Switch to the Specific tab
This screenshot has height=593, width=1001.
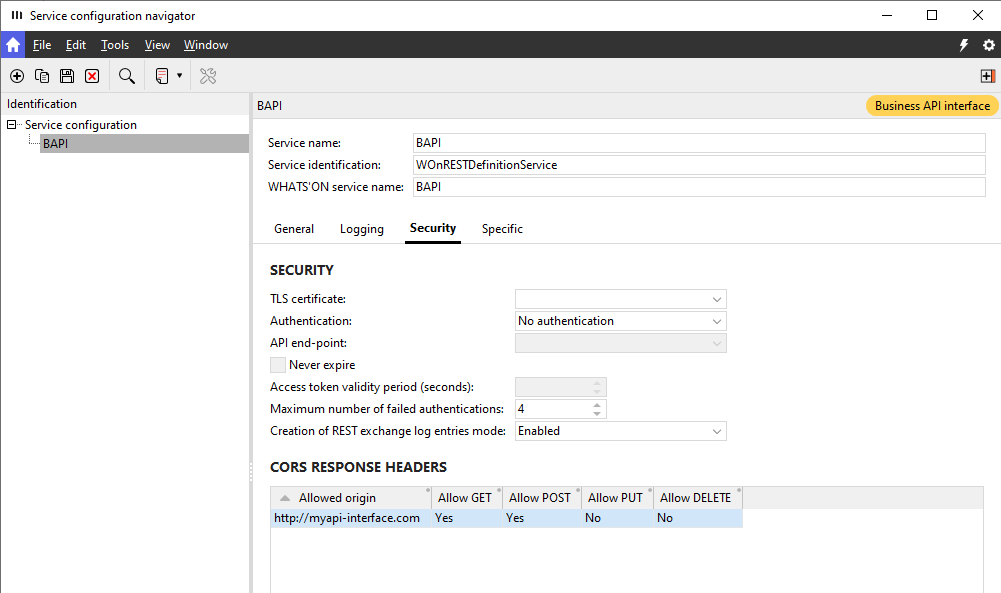tap(502, 229)
